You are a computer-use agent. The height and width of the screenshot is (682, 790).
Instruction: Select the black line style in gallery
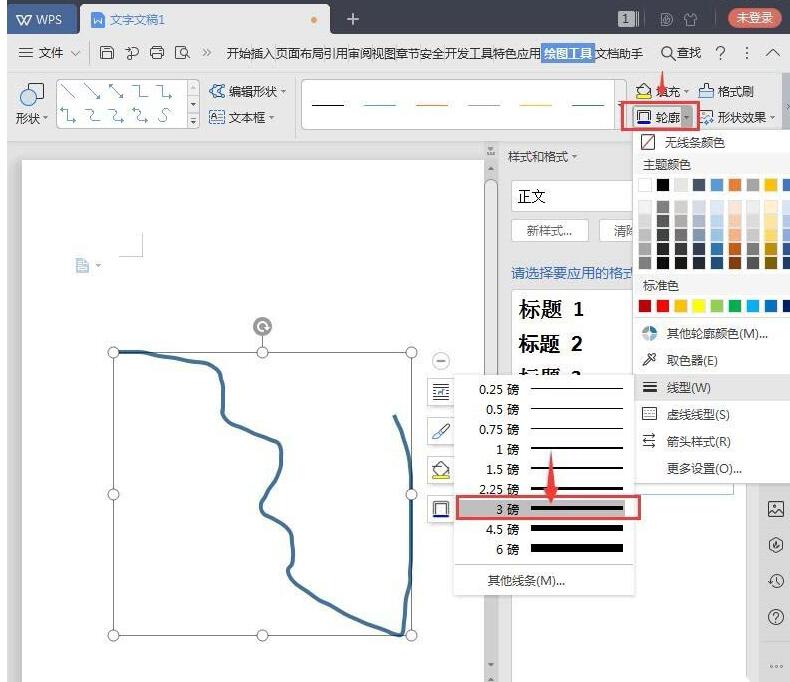pyautogui.click(x=328, y=105)
